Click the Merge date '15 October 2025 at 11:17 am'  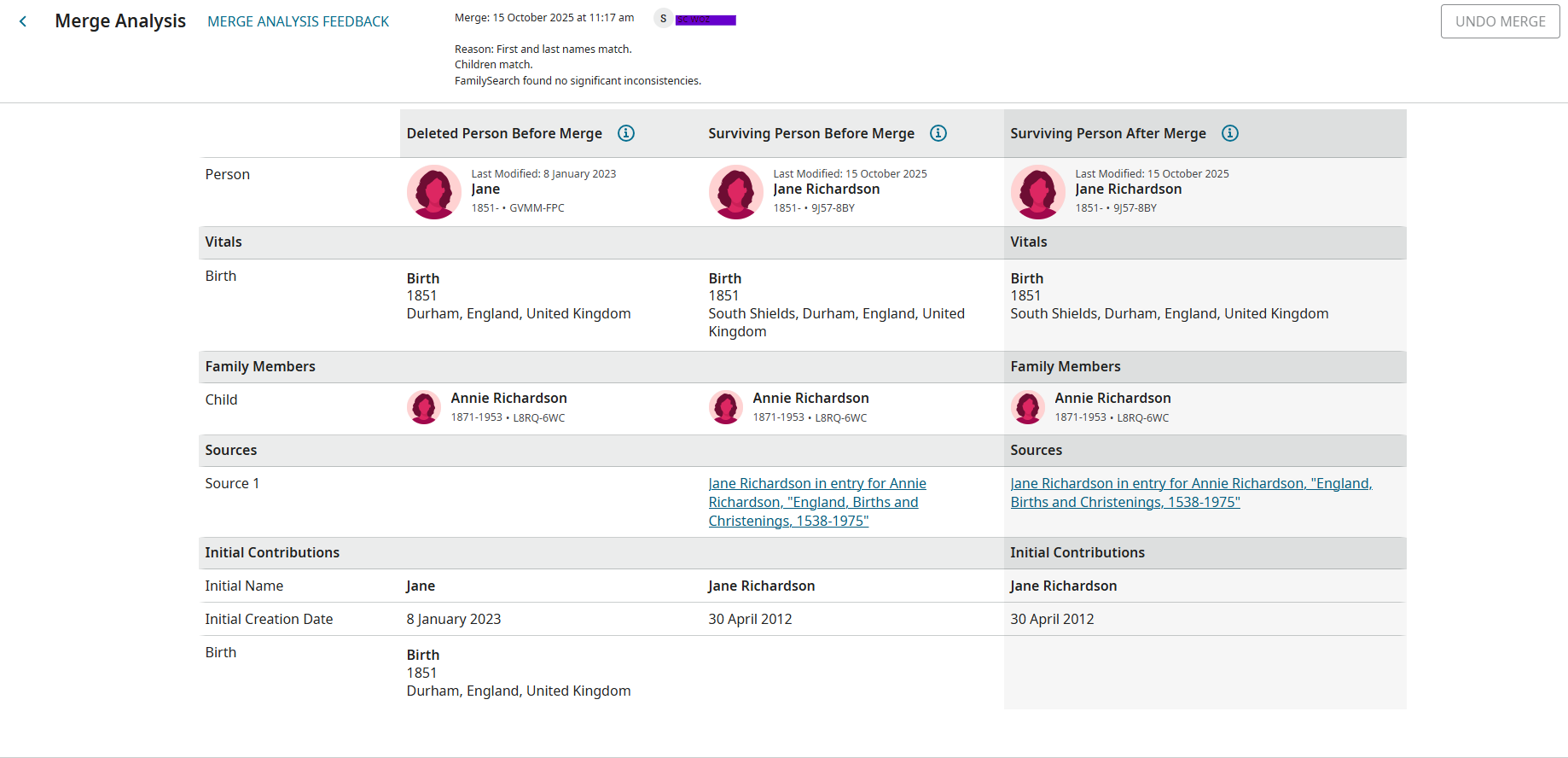click(x=564, y=18)
